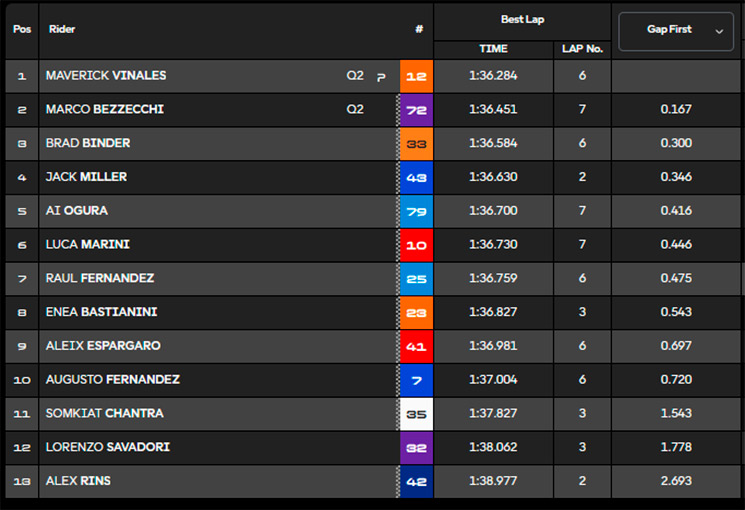Click the TIME column header
Viewport: 745px width, 510px height.
(x=493, y=49)
